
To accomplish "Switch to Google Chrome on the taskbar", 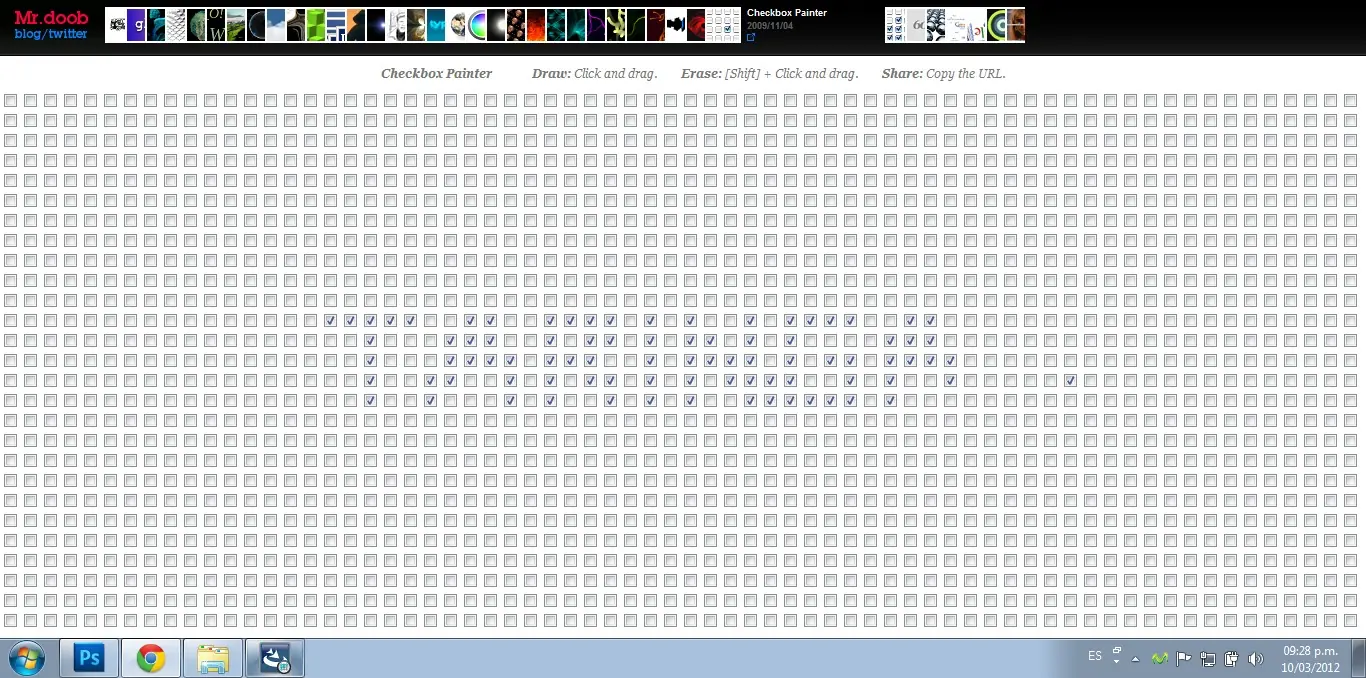I will (x=151, y=658).
